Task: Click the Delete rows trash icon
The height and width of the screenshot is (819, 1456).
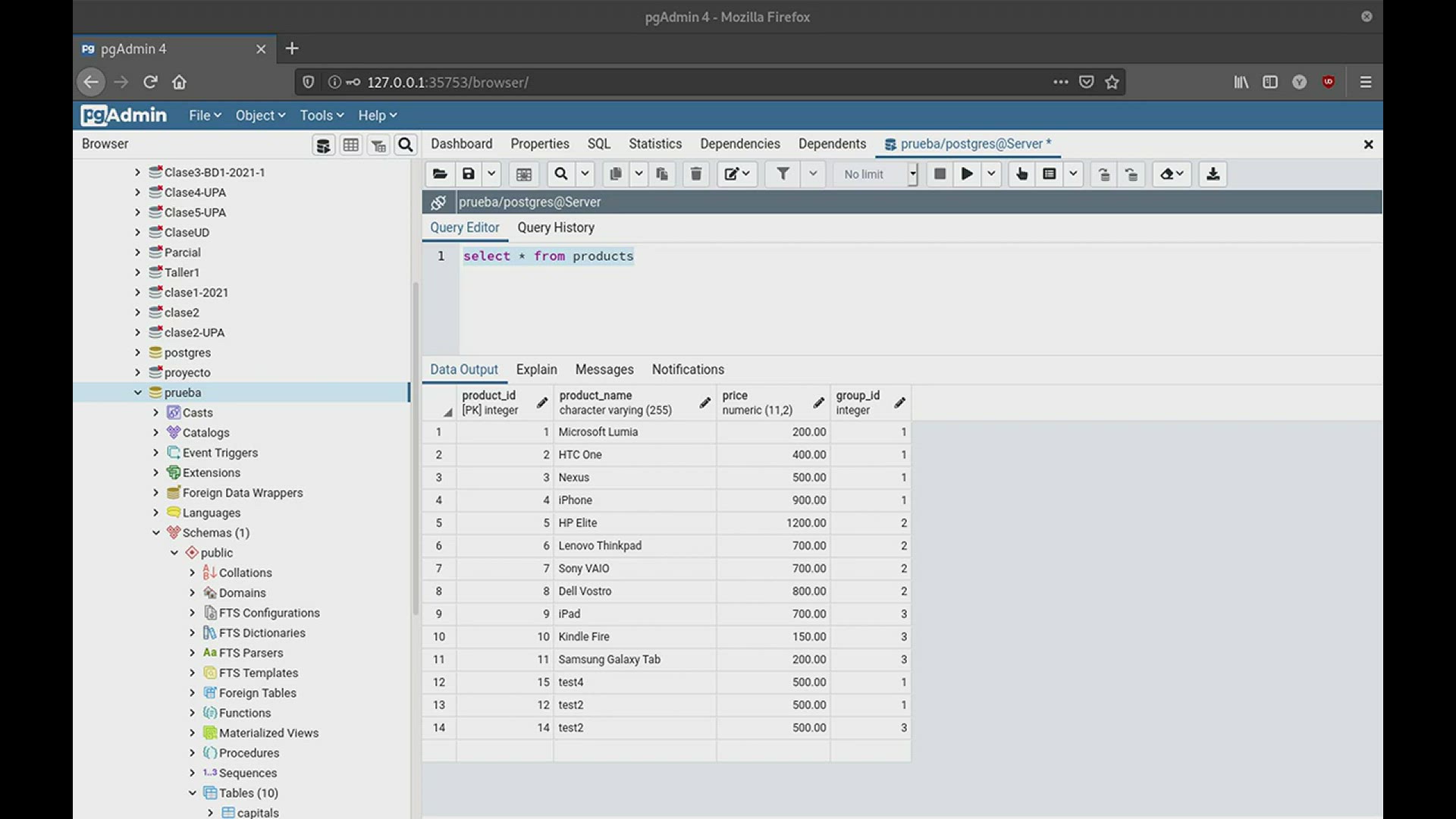Action: pos(696,174)
